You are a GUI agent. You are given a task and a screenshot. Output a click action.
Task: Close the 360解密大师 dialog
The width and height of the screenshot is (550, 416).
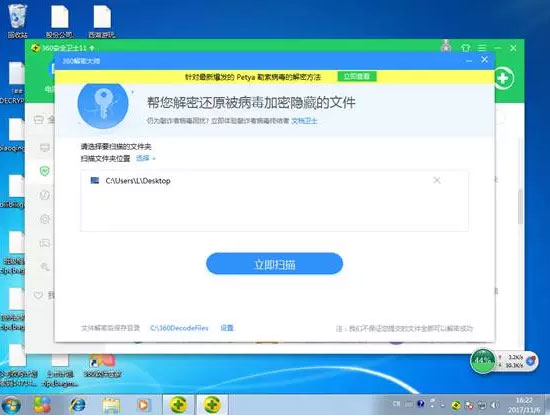pos(484,60)
